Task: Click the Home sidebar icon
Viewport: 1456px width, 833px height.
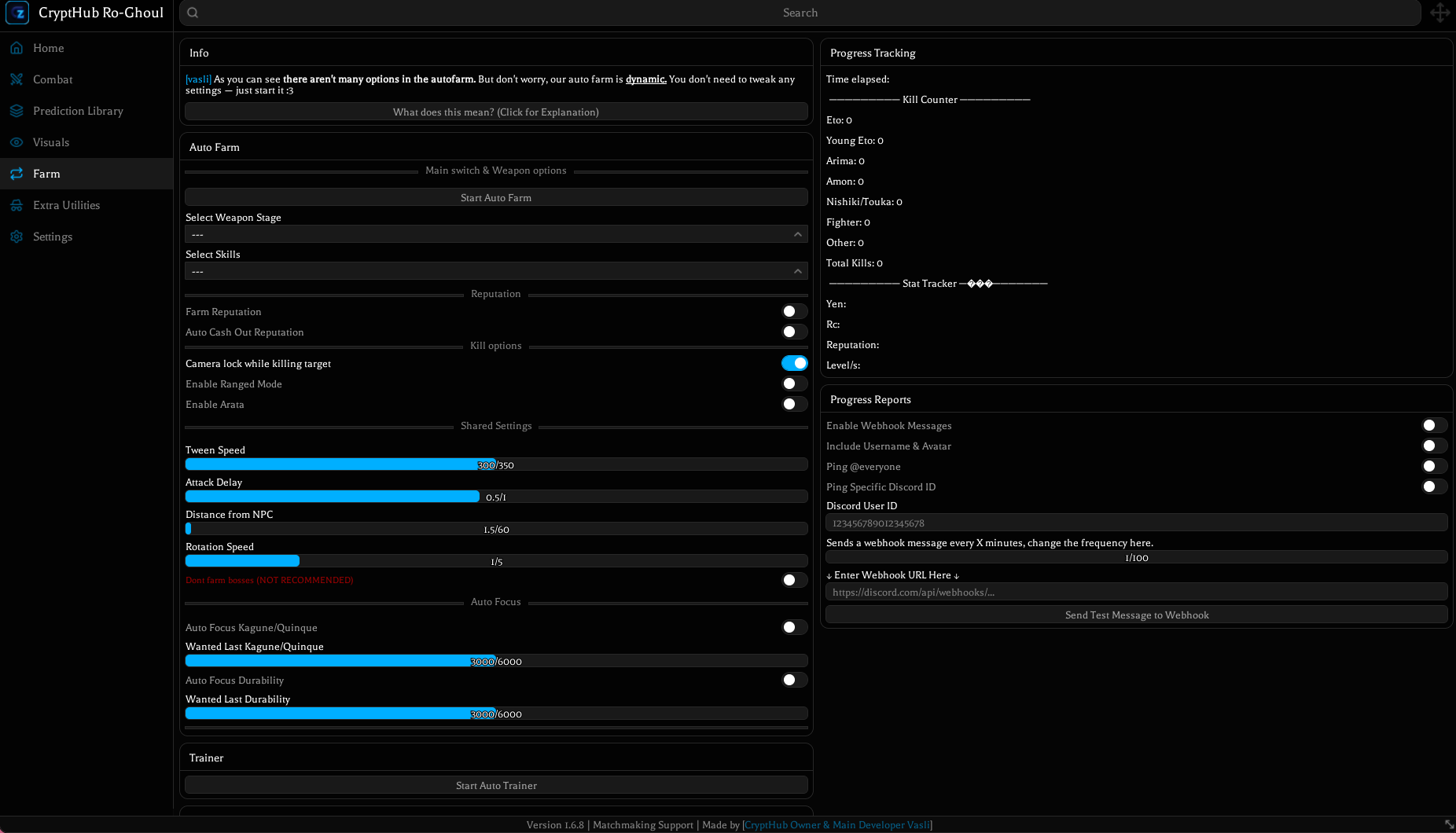Action: coord(17,48)
